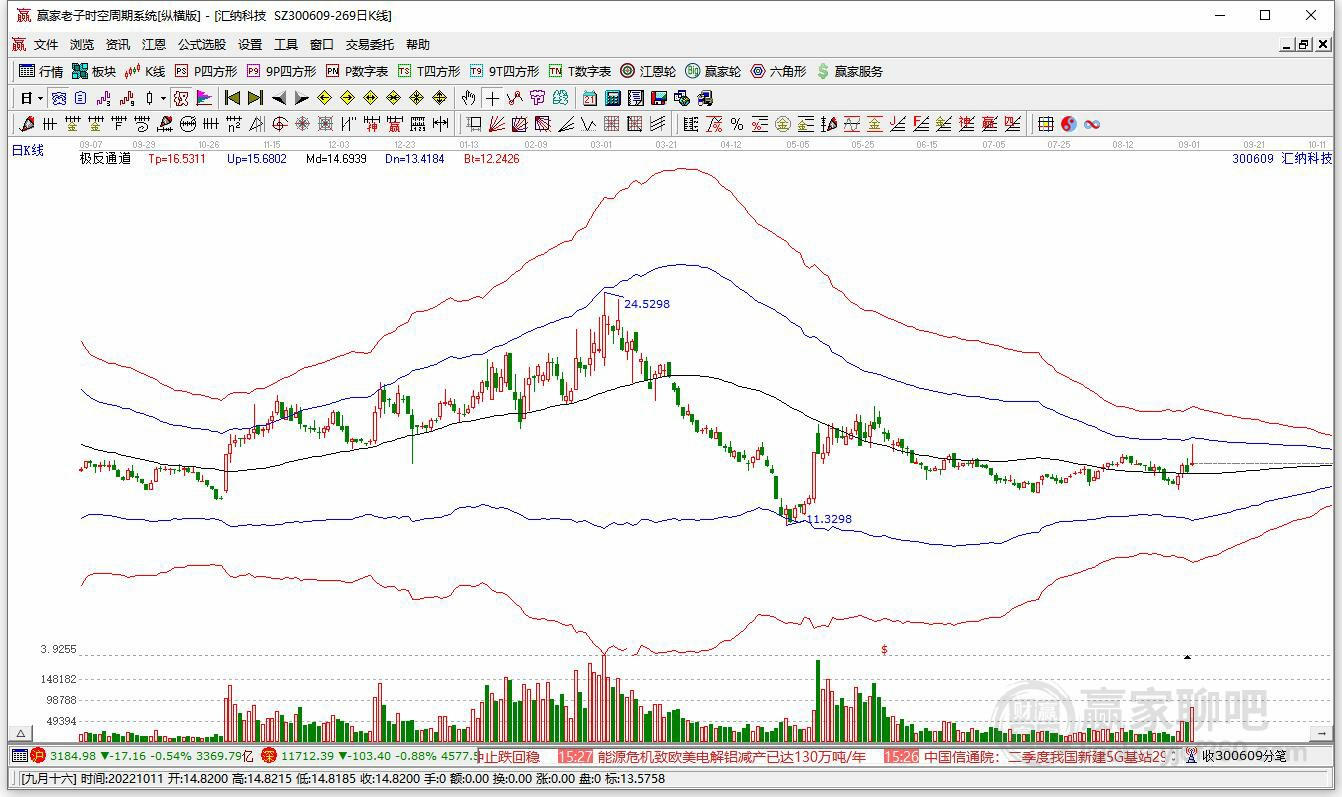Toggle the highlighted red indicator icon
The width and height of the screenshot is (1342, 797).
pyautogui.click(x=181, y=98)
